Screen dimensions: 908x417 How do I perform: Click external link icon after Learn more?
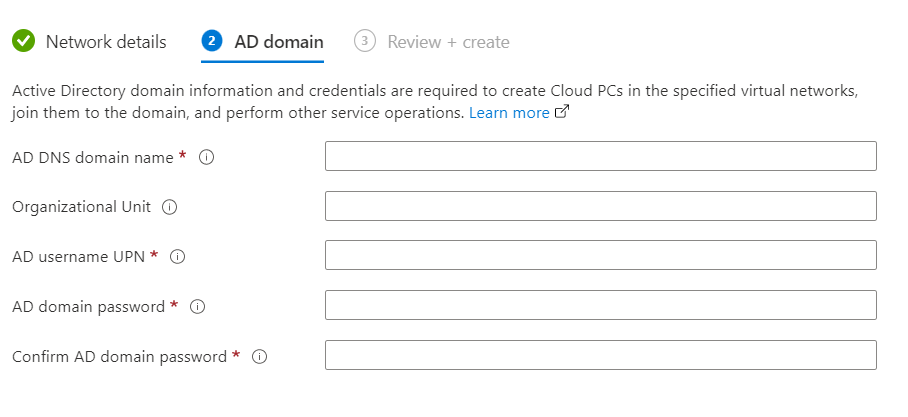coord(562,113)
